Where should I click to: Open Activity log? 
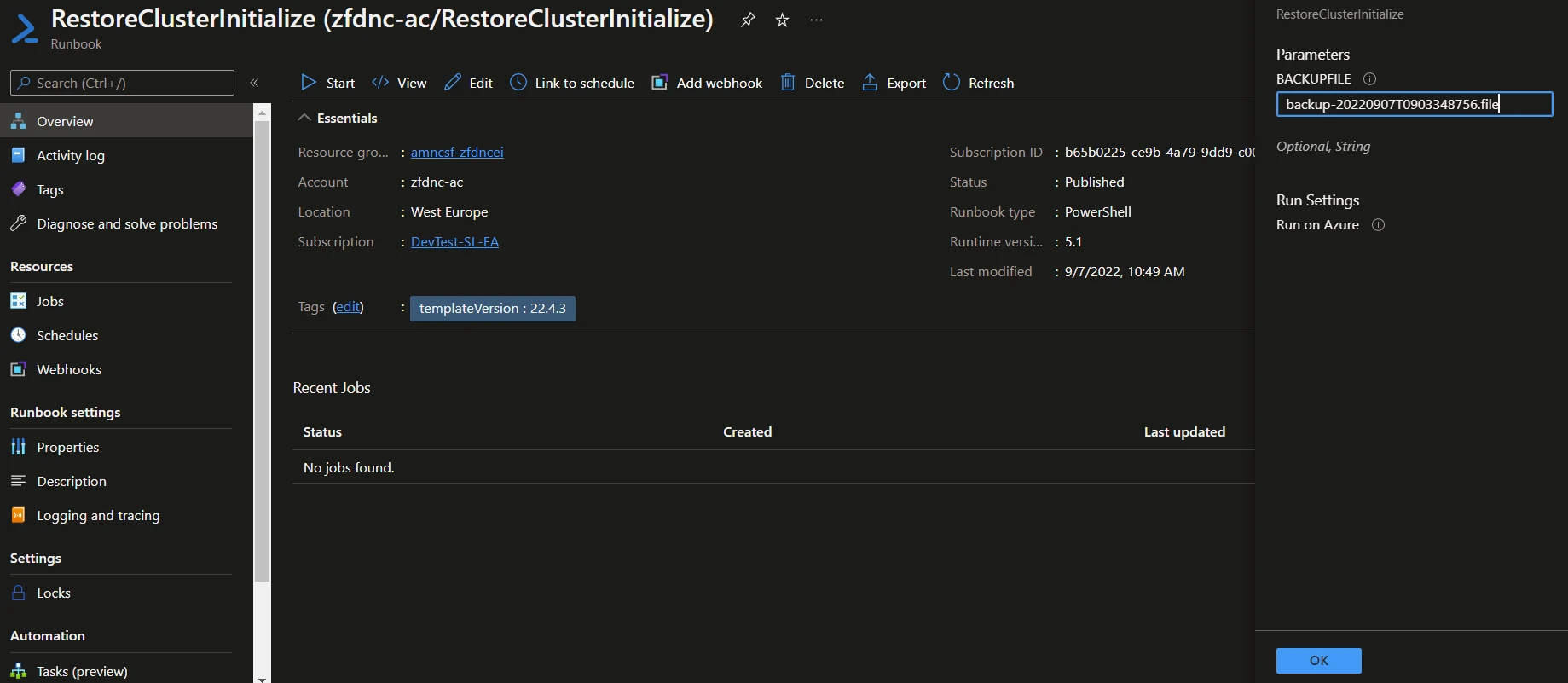126,155
